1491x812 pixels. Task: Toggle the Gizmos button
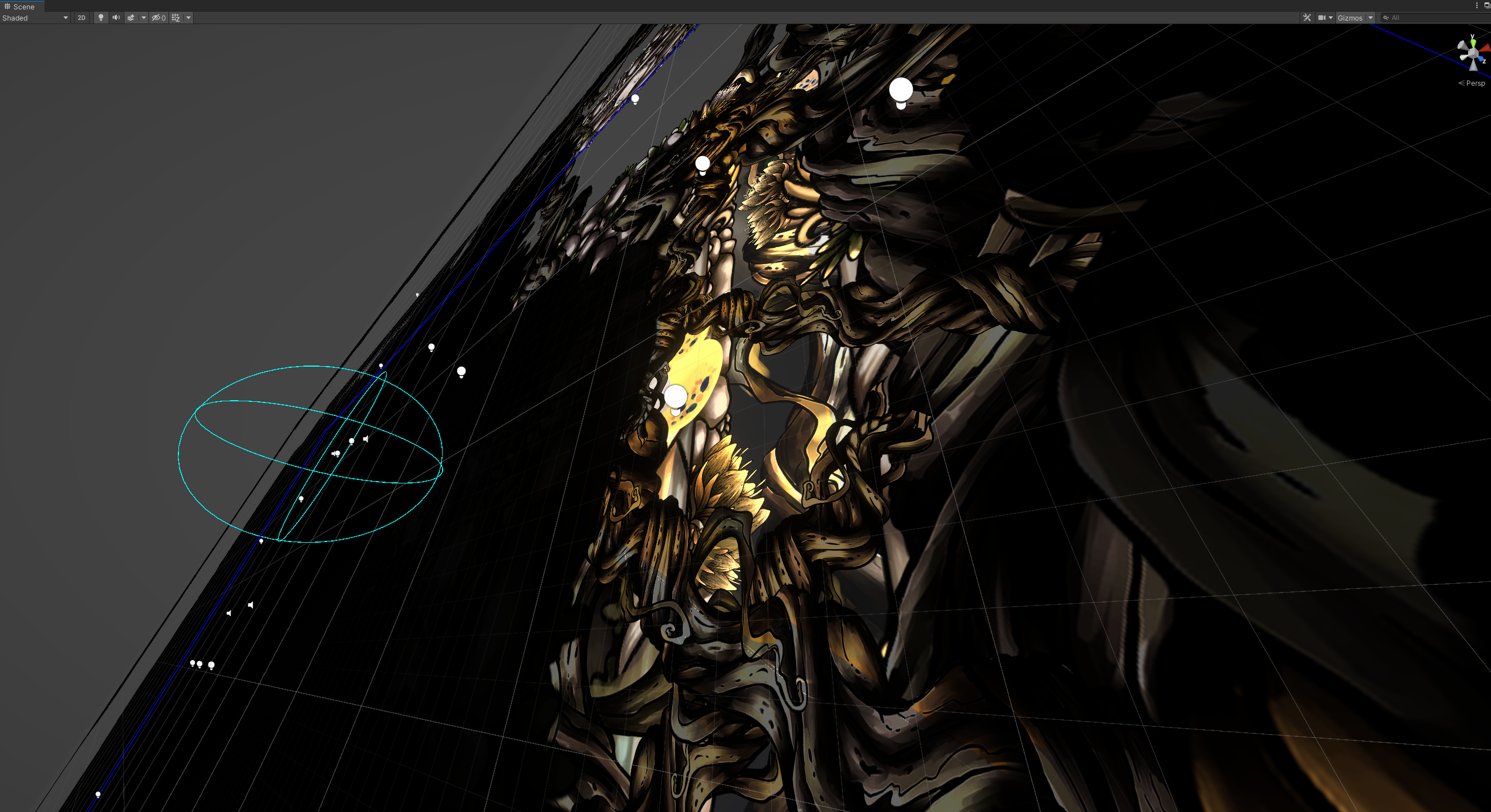(1350, 18)
